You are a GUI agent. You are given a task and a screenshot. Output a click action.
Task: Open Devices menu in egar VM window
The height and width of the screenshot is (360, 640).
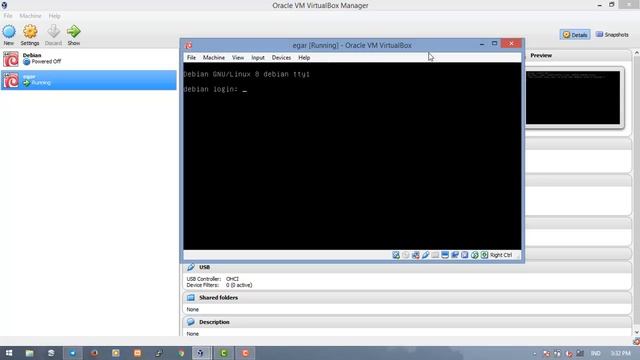281,58
